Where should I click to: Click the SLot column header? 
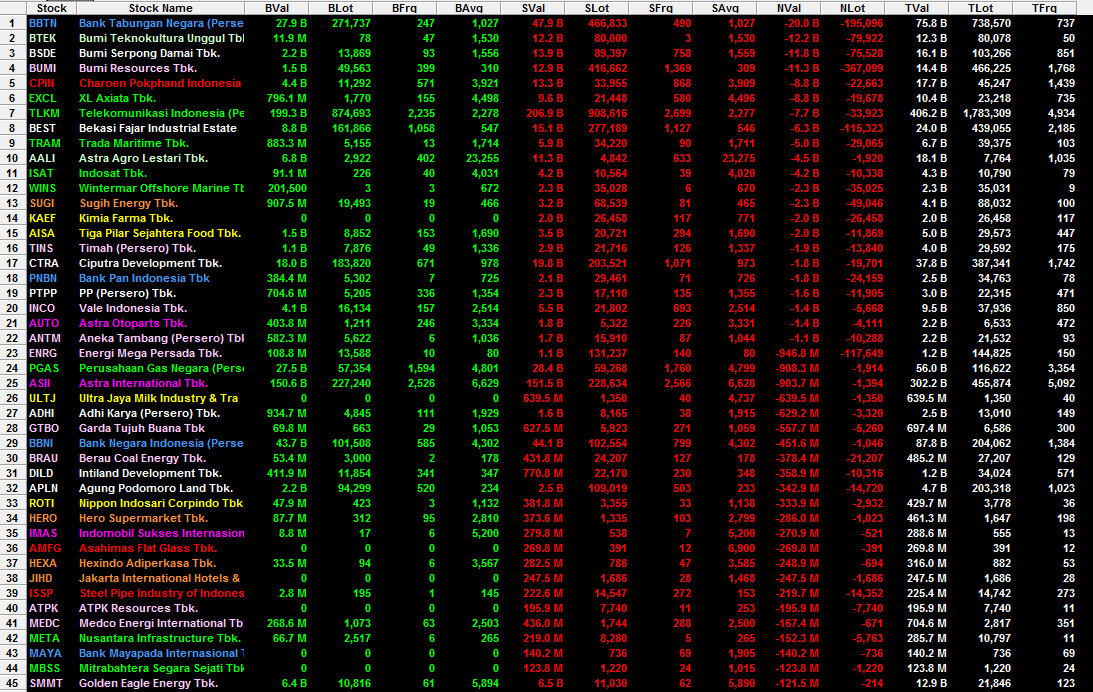tap(597, 8)
